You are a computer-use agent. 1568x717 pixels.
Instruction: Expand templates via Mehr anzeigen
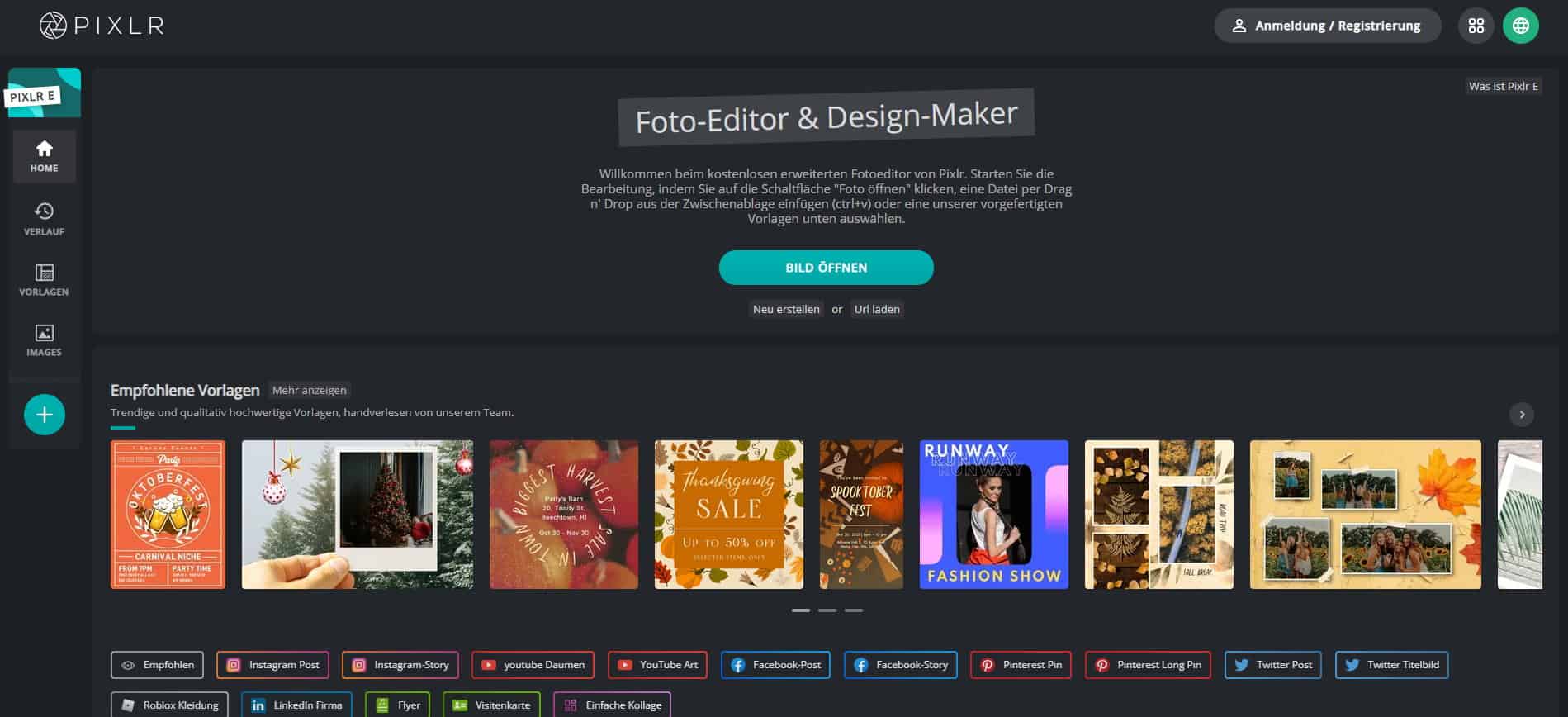pyautogui.click(x=310, y=390)
